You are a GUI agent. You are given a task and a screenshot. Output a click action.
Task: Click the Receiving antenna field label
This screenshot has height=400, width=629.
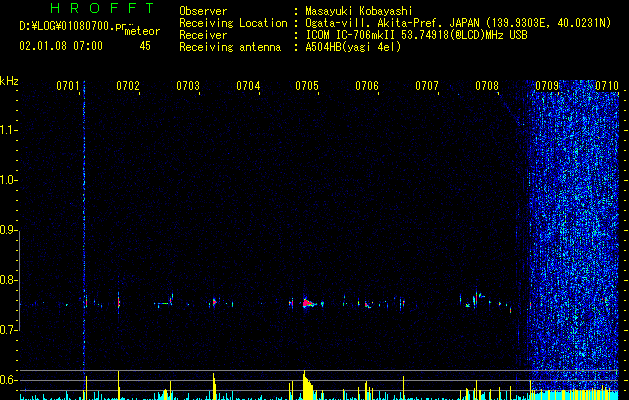(x=230, y=47)
